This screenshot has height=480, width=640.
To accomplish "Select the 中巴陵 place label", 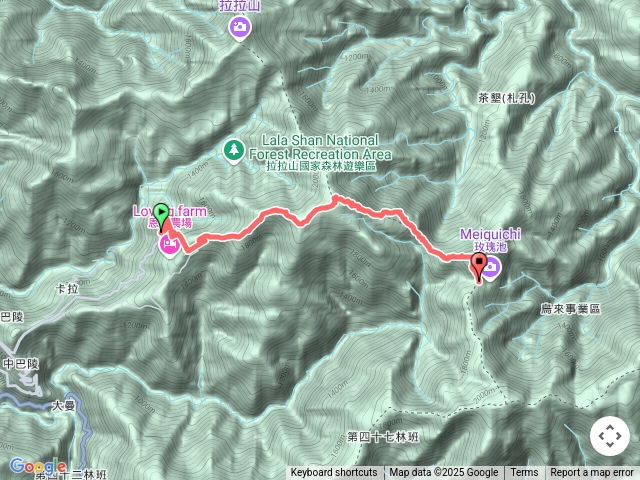I will (21, 364).
